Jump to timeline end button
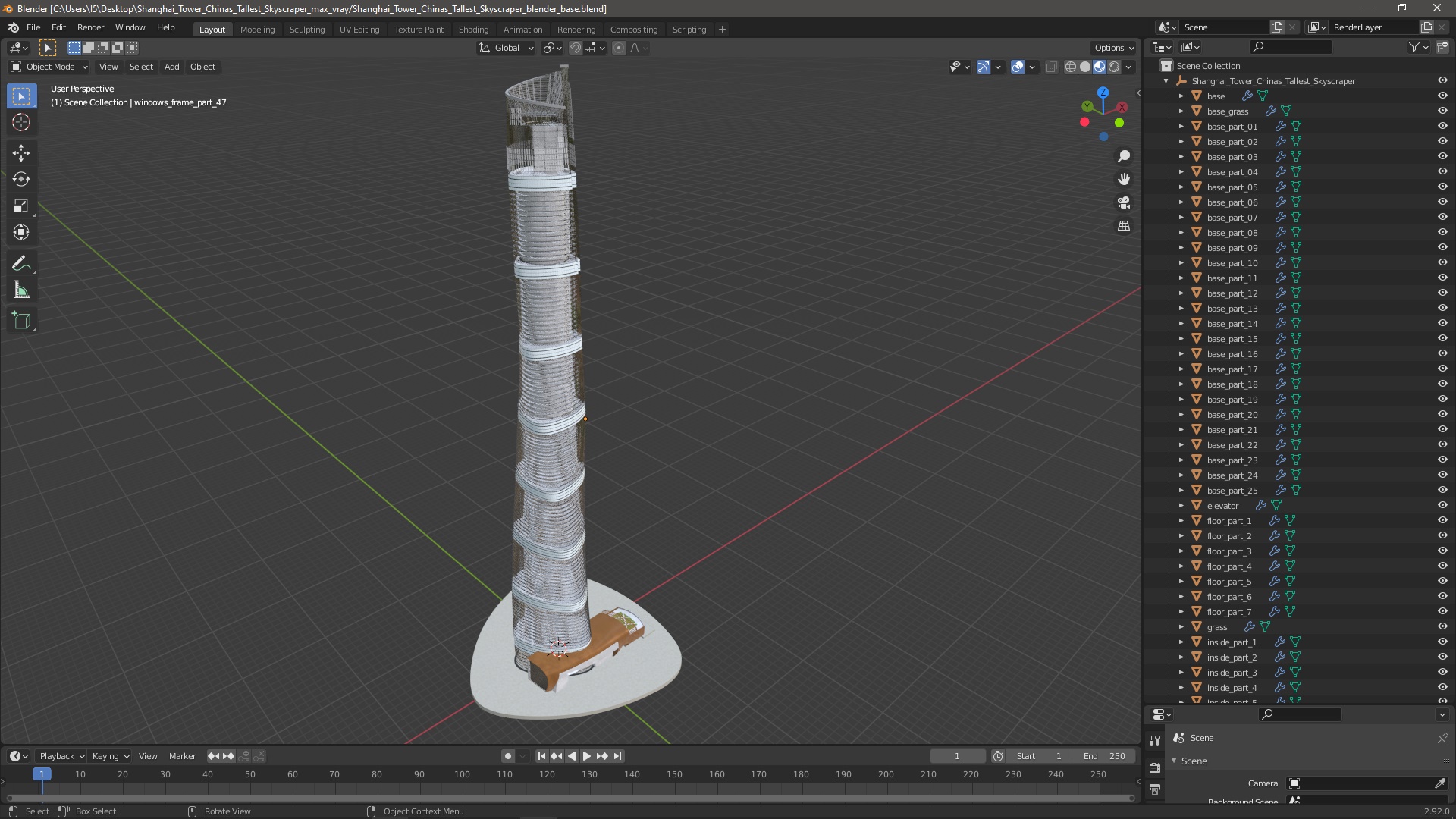The image size is (1456, 819). (x=618, y=756)
